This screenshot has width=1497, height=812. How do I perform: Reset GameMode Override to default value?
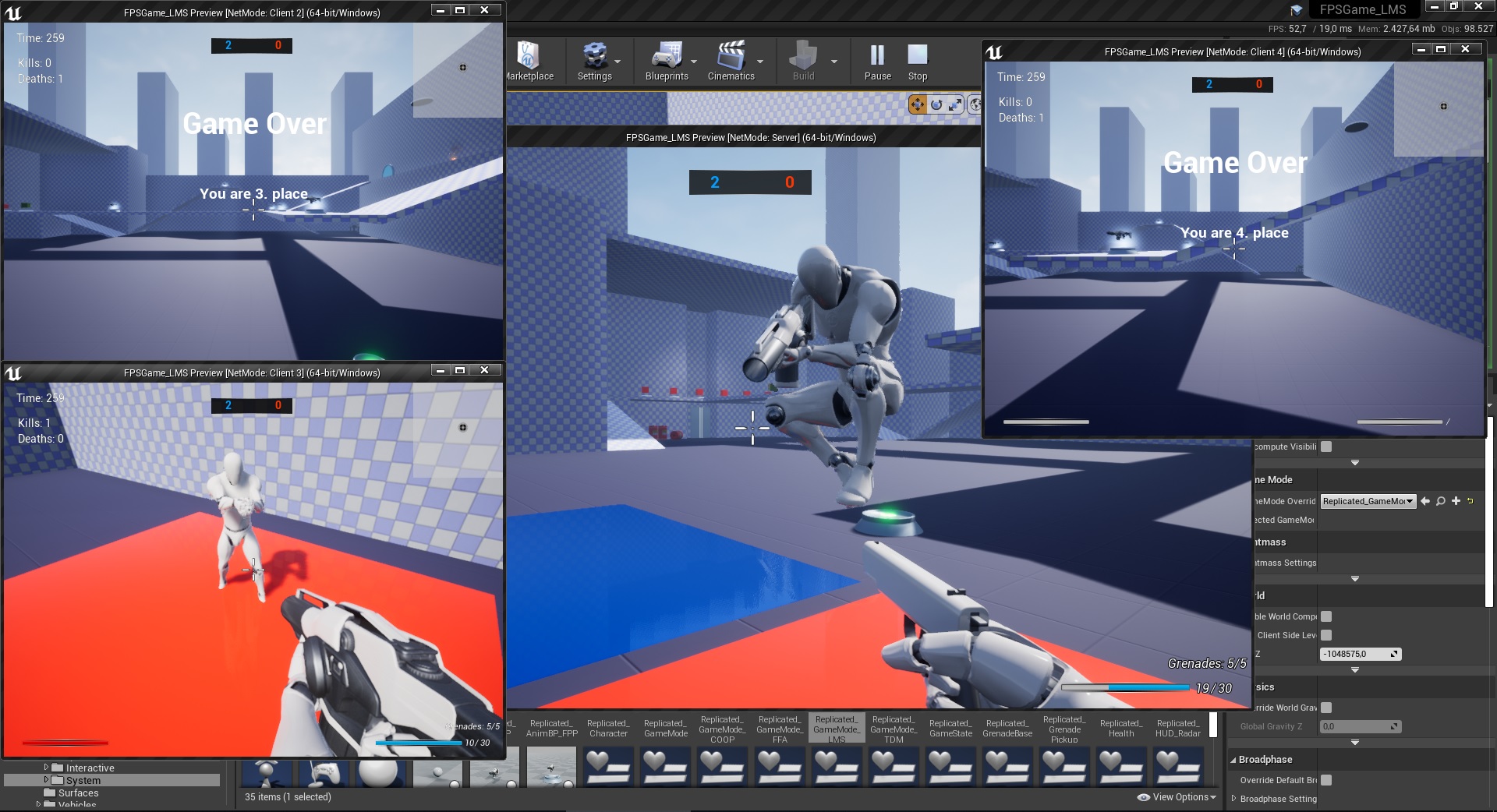(1470, 501)
